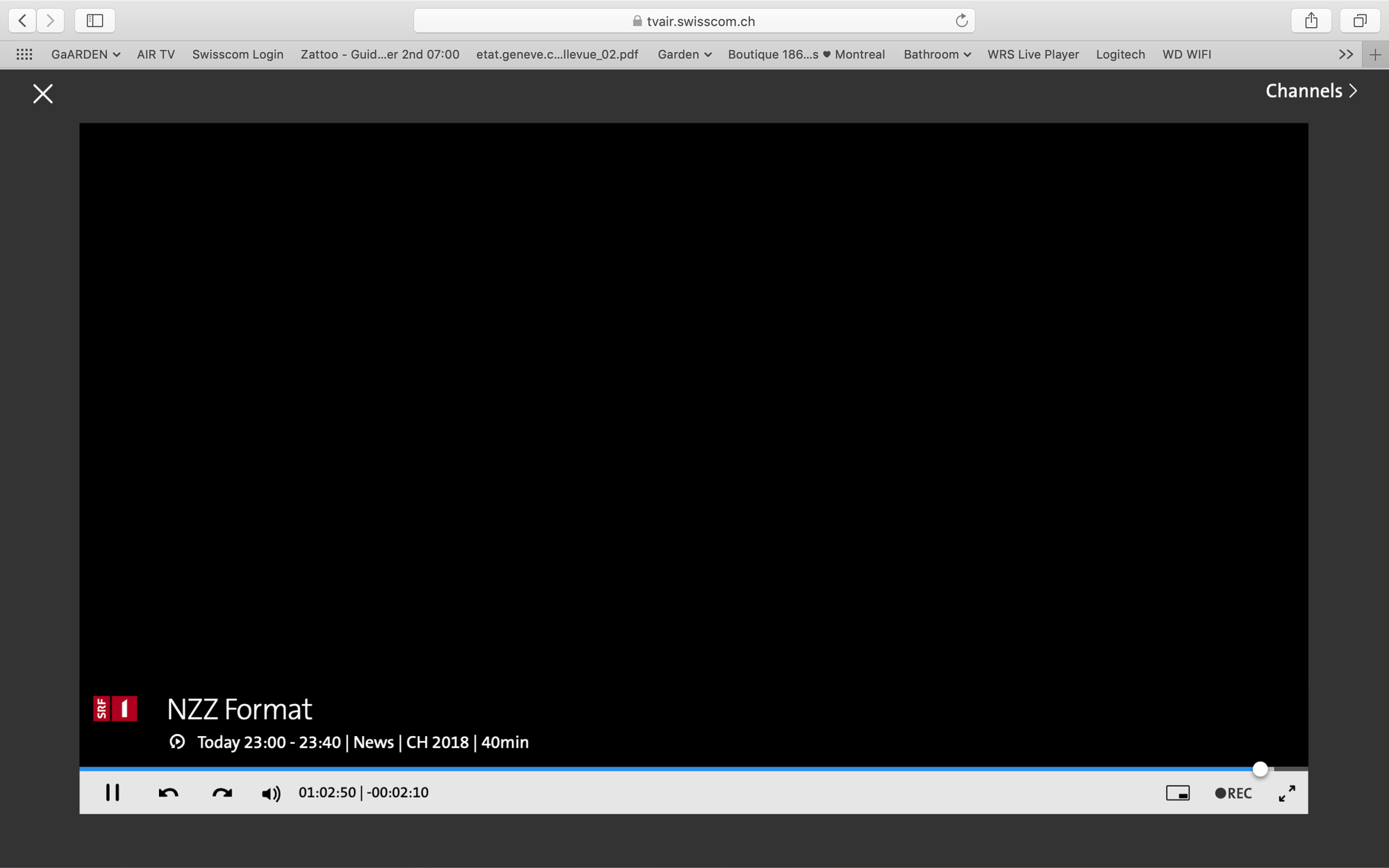Expand the Channels panel
The width and height of the screenshot is (1389, 868).
pyautogui.click(x=1312, y=91)
